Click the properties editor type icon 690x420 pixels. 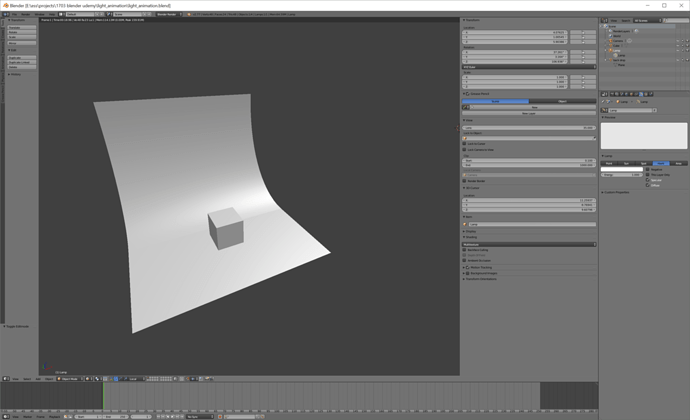click(x=604, y=94)
